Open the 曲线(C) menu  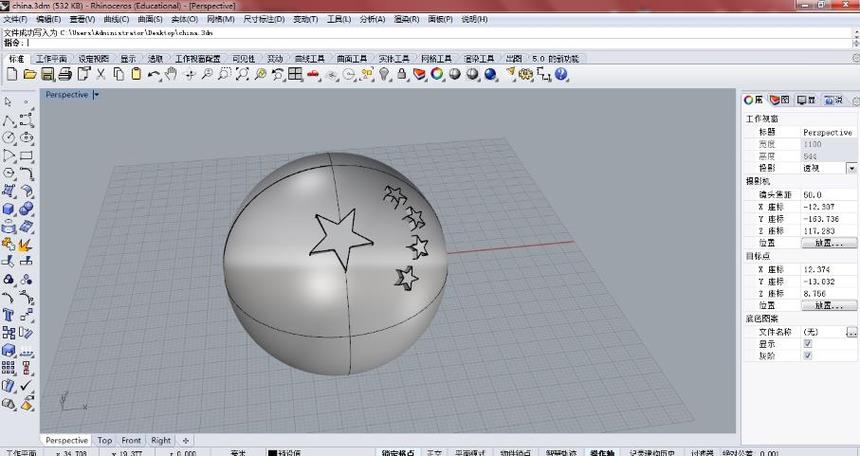[x=116, y=19]
